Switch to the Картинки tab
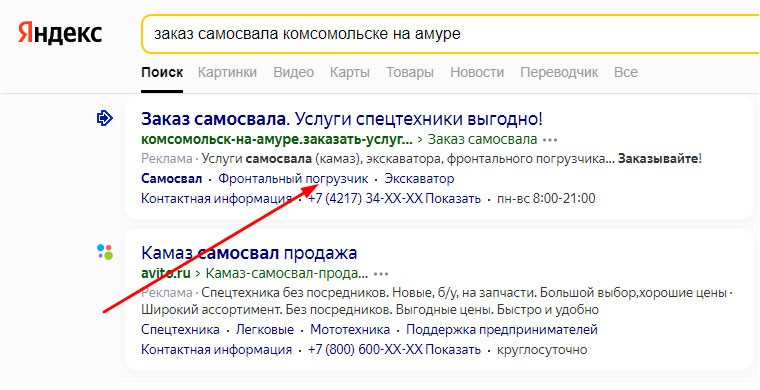Screen dimensions: 760x390 click(227, 73)
